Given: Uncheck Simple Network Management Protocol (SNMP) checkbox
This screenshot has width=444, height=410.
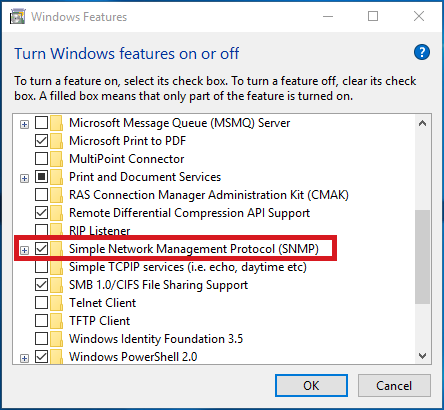Looking at the screenshot, I should [x=41, y=249].
